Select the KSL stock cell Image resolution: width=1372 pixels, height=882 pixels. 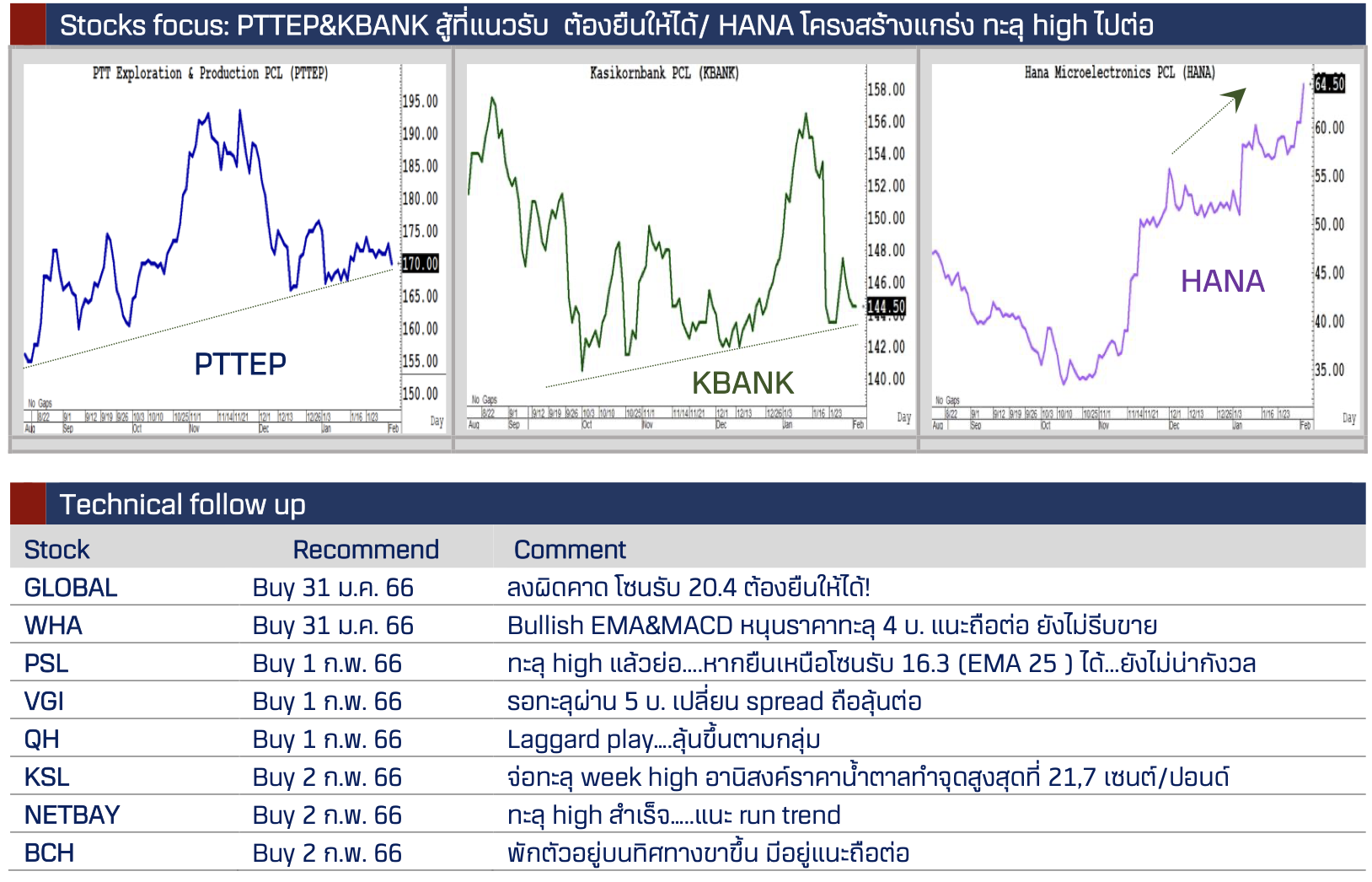click(x=46, y=777)
